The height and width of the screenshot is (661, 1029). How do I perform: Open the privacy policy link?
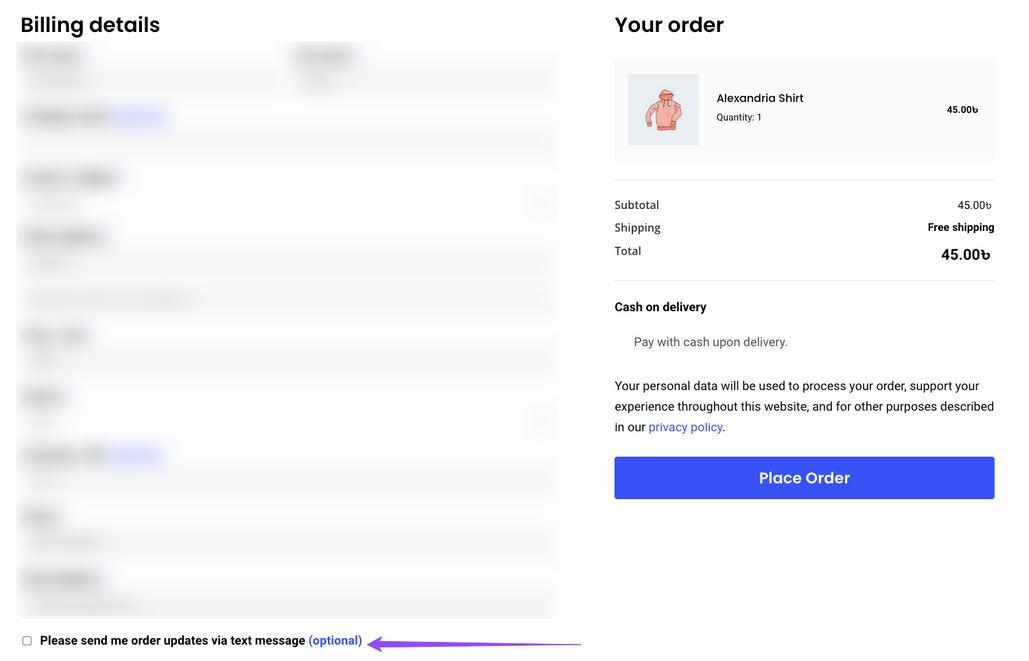pyautogui.click(x=685, y=427)
